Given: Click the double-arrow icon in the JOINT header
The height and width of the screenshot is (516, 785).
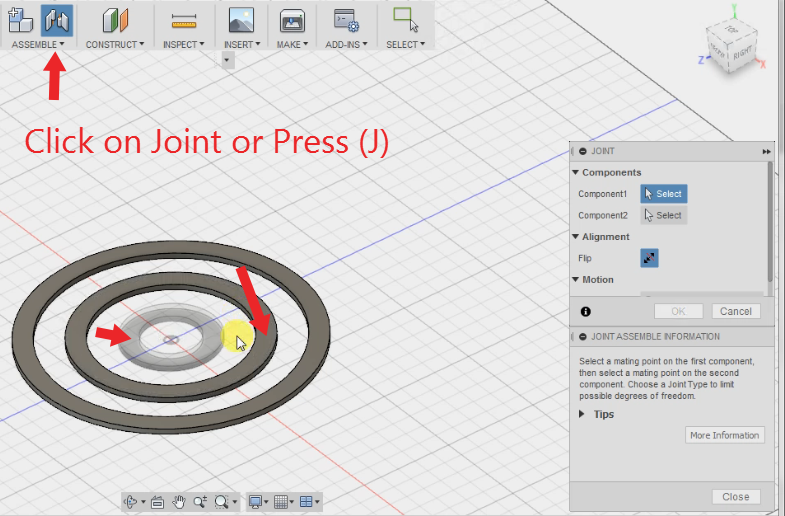Looking at the screenshot, I should click(x=766, y=151).
